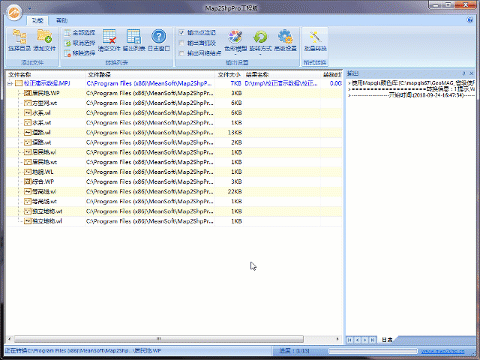Open the website link in status bar
480x360 pixels.
(442, 351)
